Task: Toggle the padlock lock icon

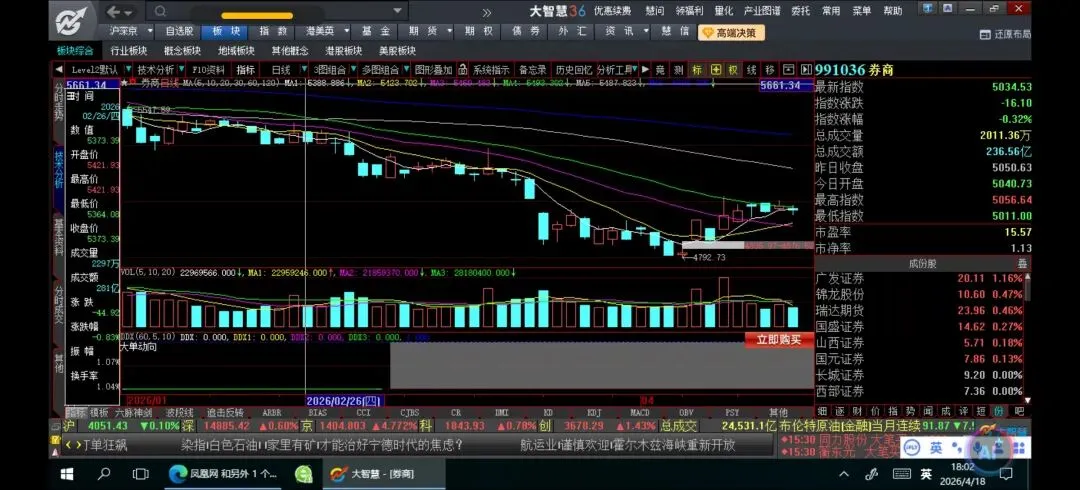Action: [463, 70]
